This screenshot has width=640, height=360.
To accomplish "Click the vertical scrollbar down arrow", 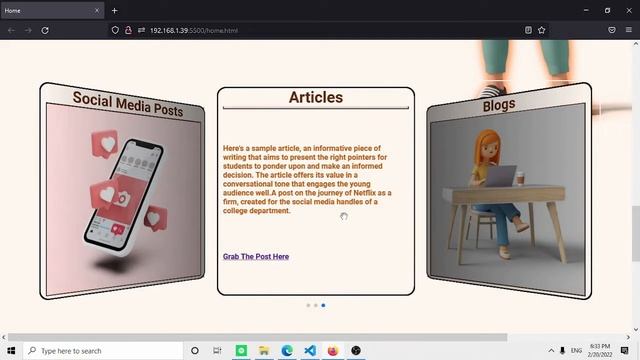I will 636,329.
